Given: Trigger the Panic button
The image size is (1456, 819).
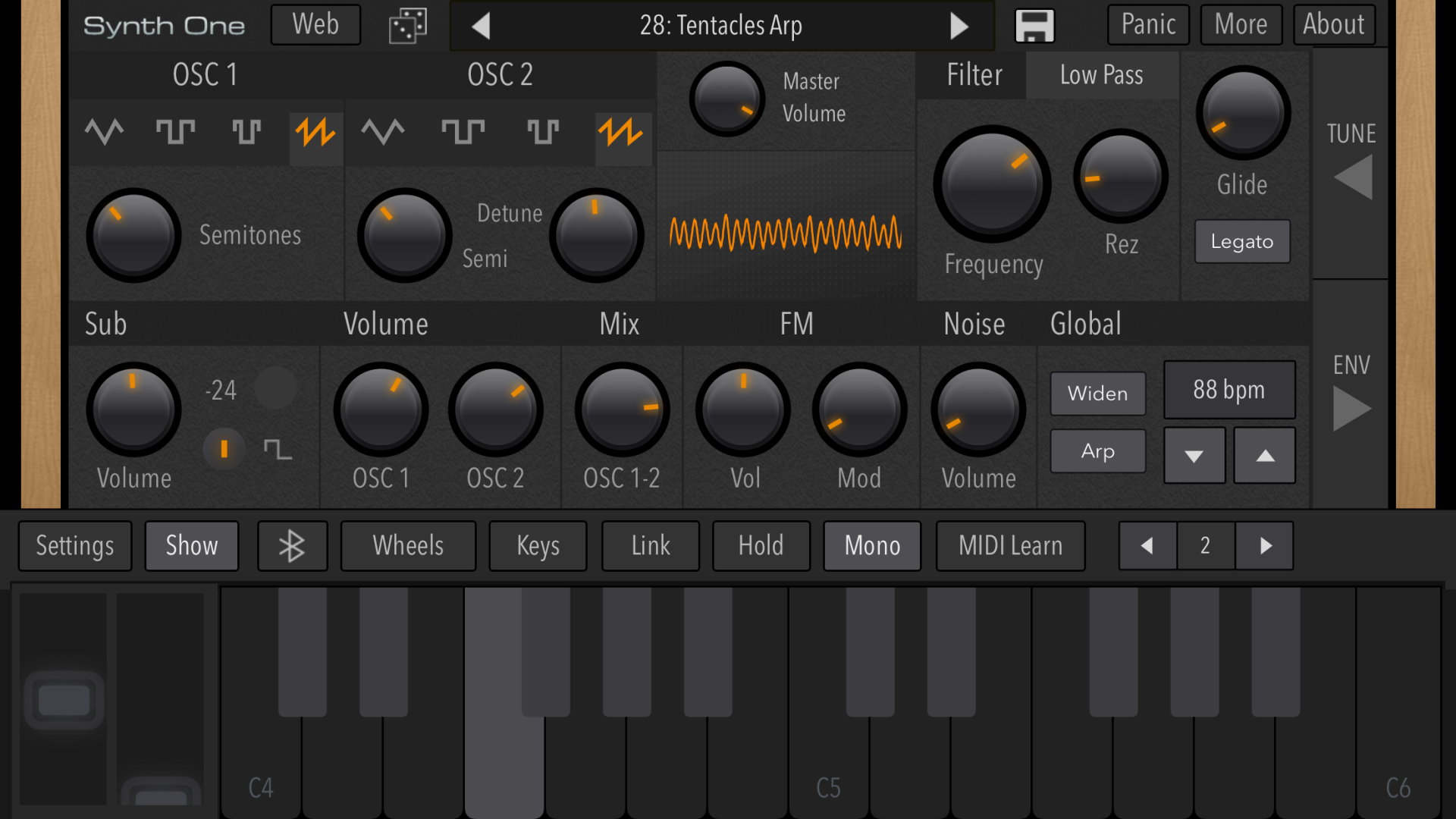Looking at the screenshot, I should coord(1147,24).
